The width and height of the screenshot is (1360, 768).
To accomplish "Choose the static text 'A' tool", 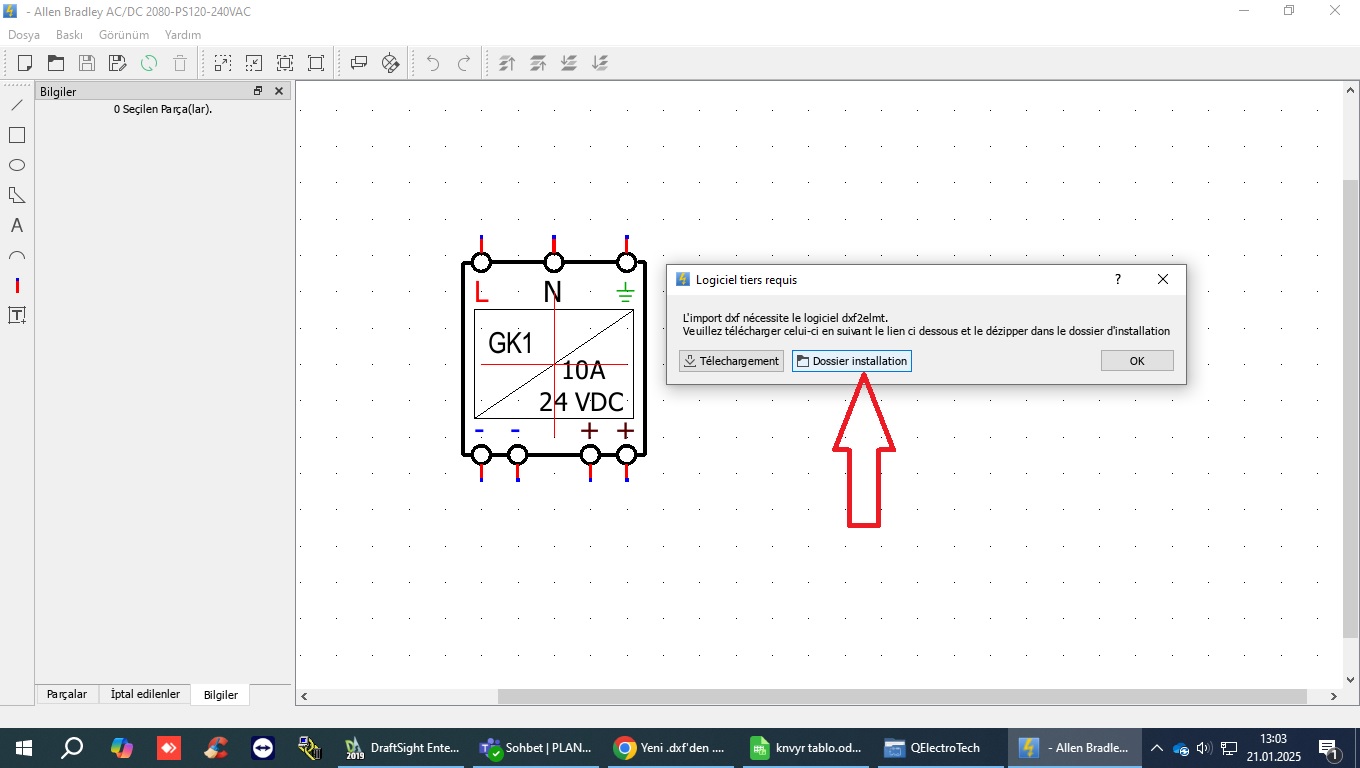I will point(17,225).
